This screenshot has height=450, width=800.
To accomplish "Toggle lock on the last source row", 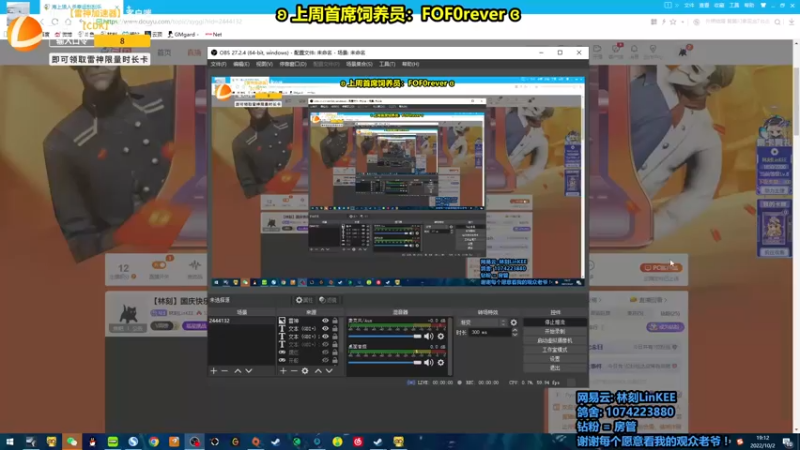I will (335, 360).
